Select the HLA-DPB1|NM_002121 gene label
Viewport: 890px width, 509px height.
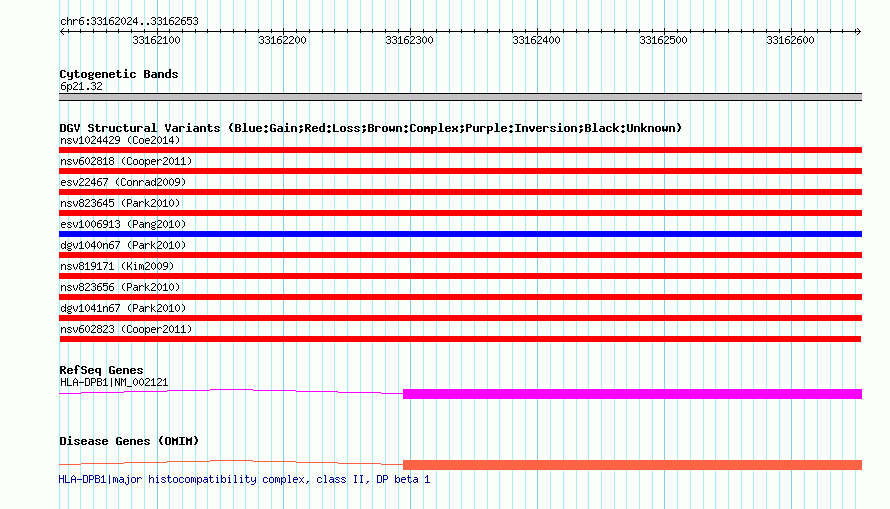pyautogui.click(x=114, y=382)
